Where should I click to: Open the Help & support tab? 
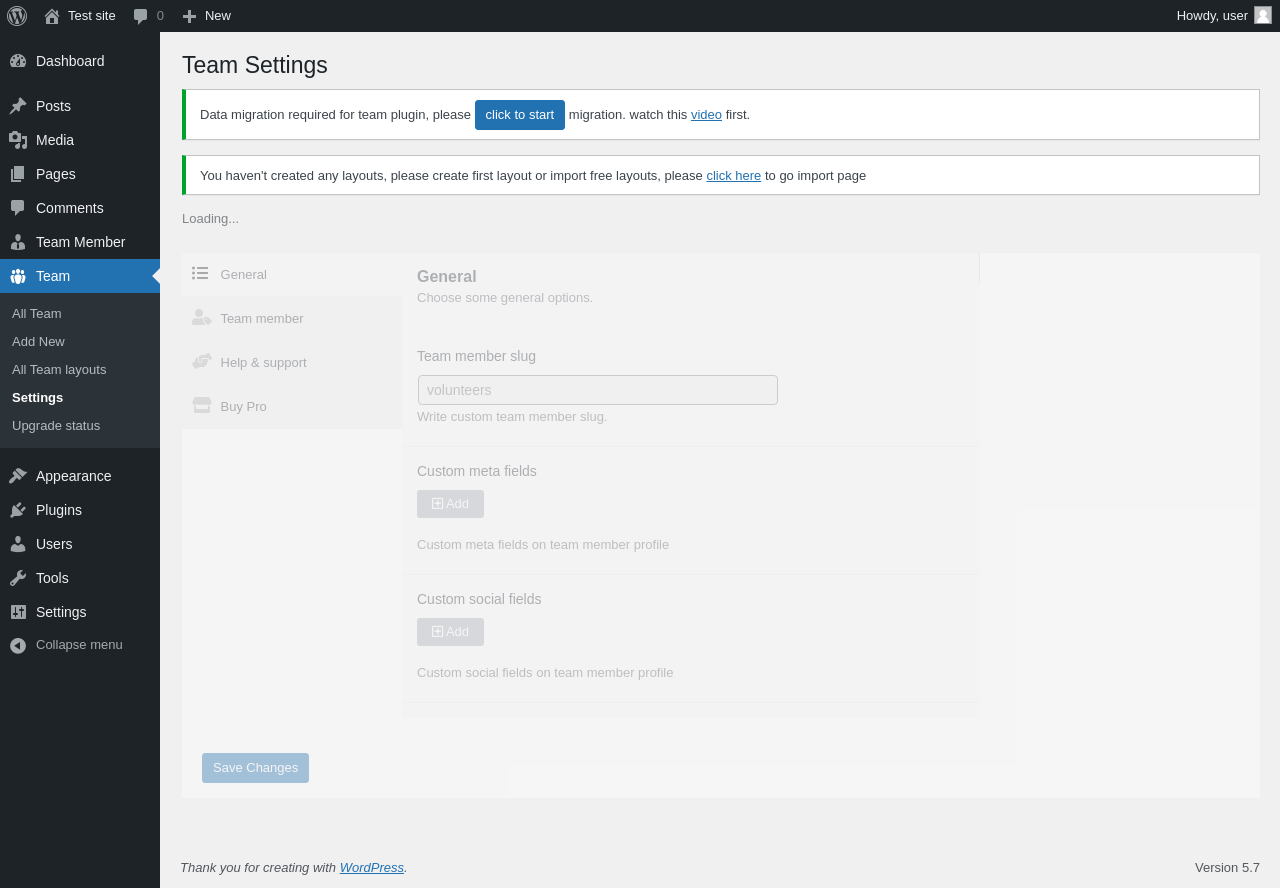[x=292, y=362]
